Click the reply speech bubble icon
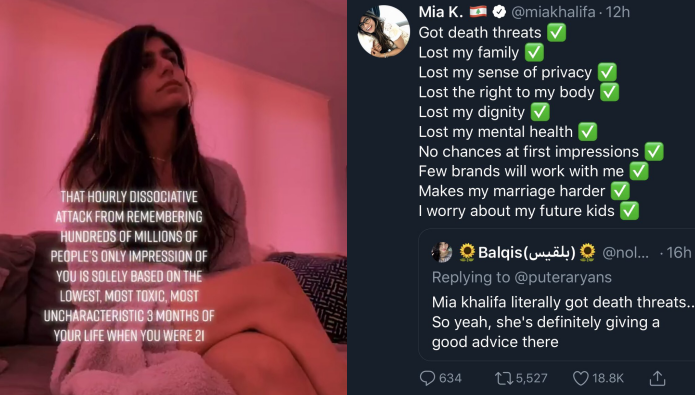695x395 pixels. [x=427, y=378]
